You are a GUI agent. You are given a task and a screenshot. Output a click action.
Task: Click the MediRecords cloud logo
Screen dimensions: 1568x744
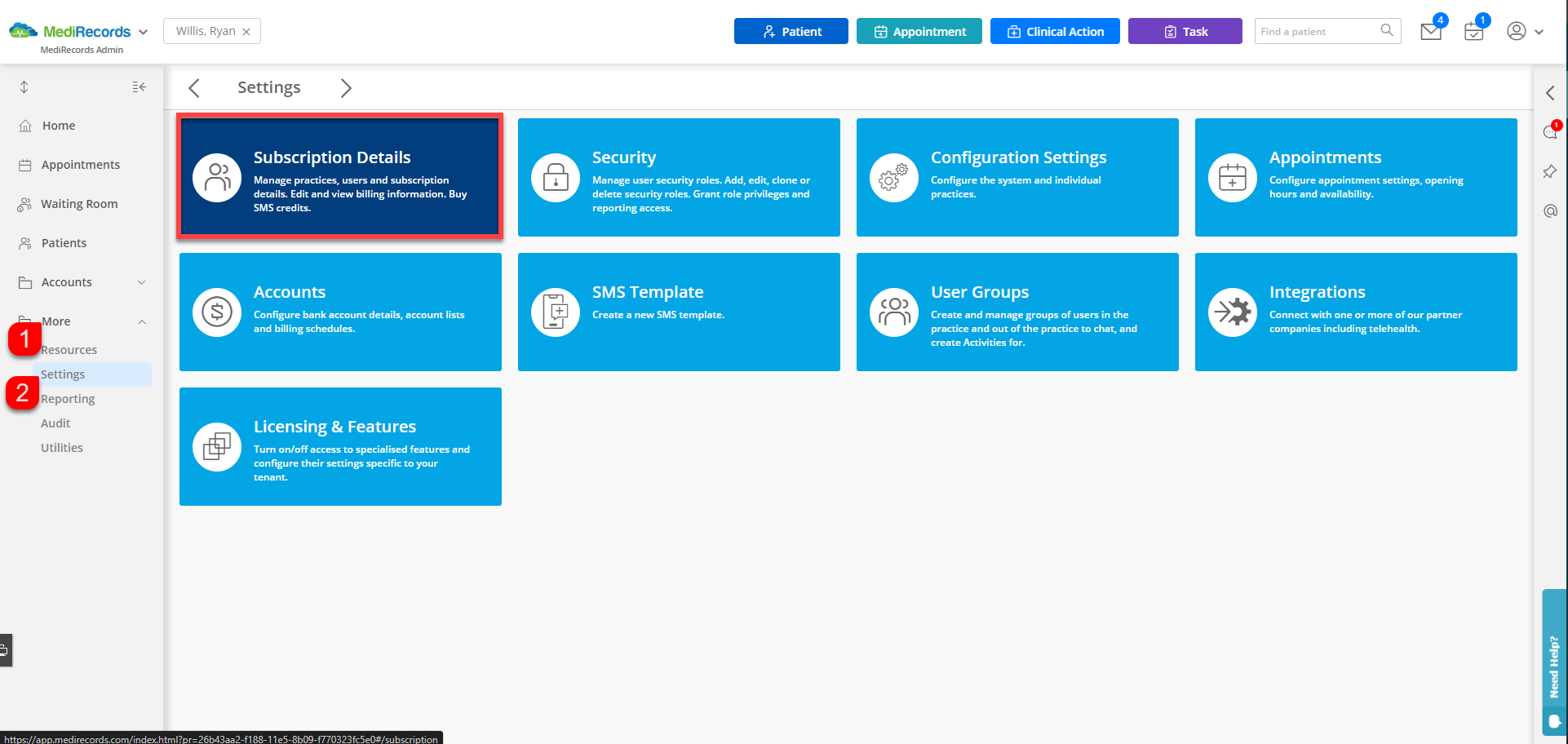pyautogui.click(x=23, y=31)
